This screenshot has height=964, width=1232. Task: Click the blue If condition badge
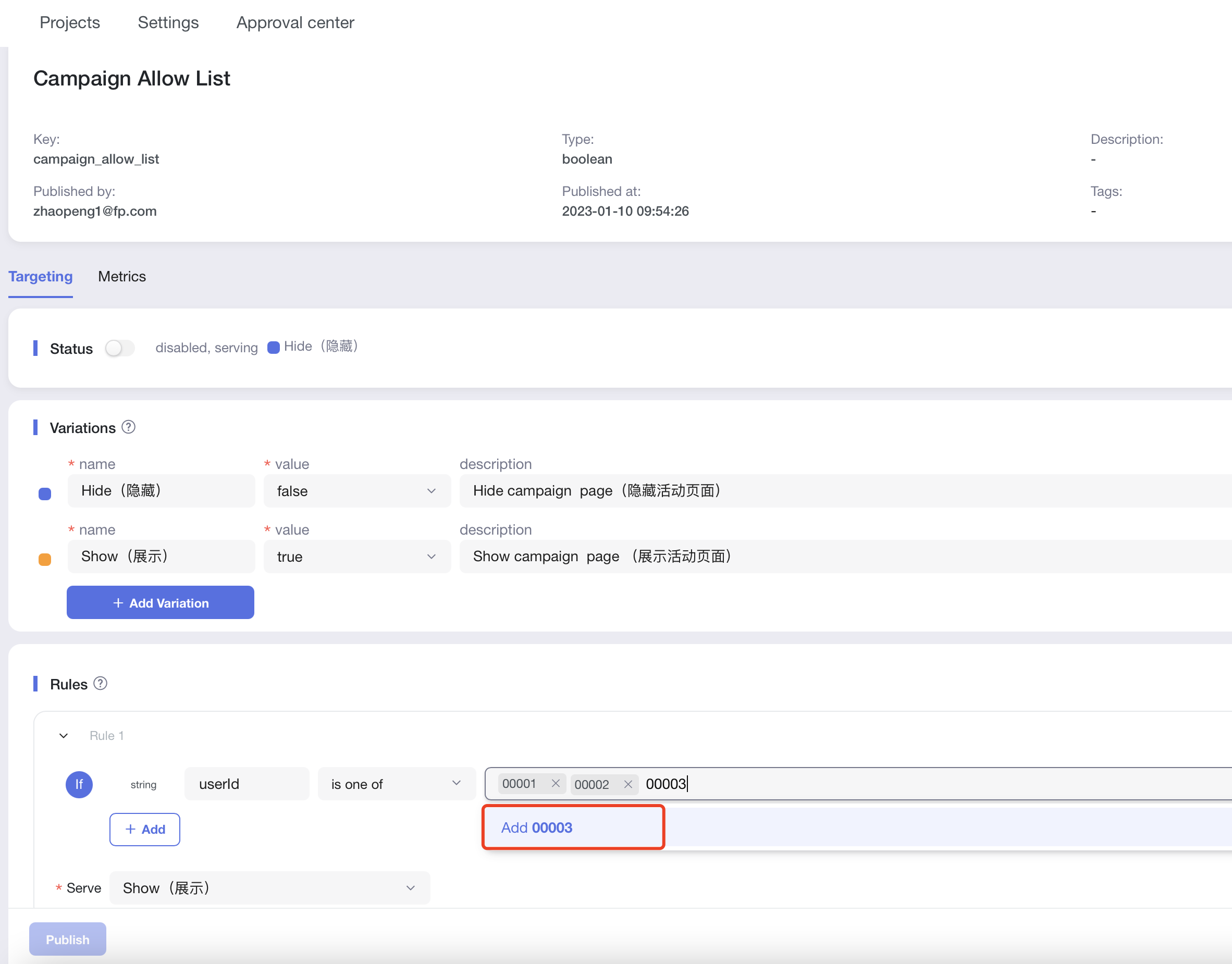(x=79, y=784)
